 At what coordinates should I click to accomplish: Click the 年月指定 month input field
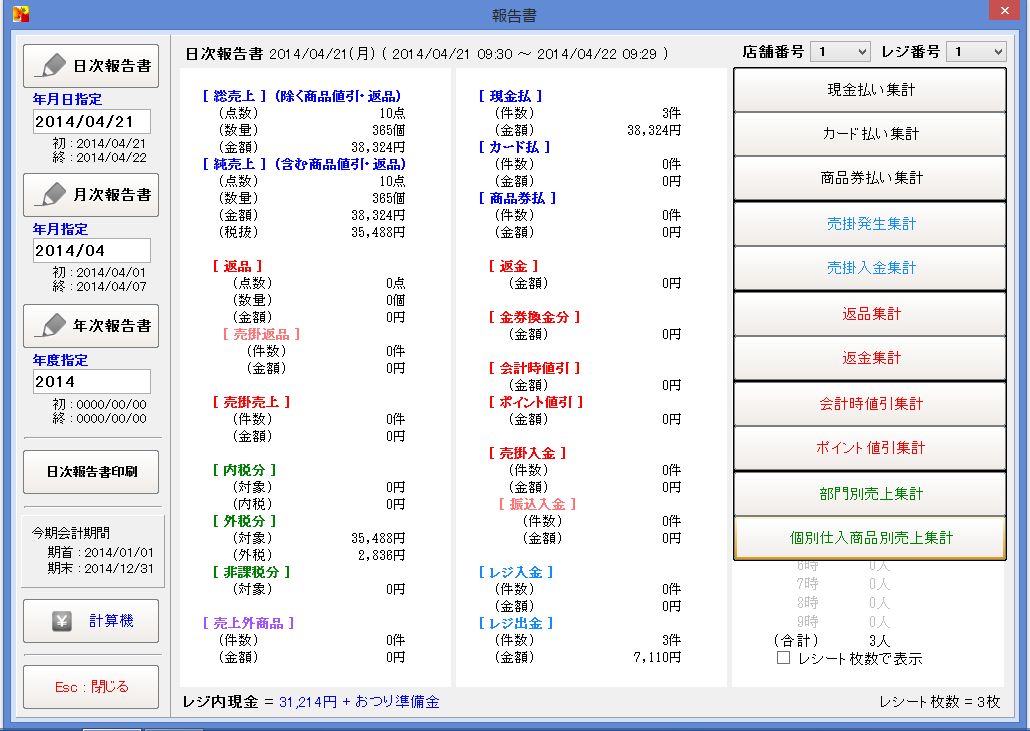coord(91,250)
